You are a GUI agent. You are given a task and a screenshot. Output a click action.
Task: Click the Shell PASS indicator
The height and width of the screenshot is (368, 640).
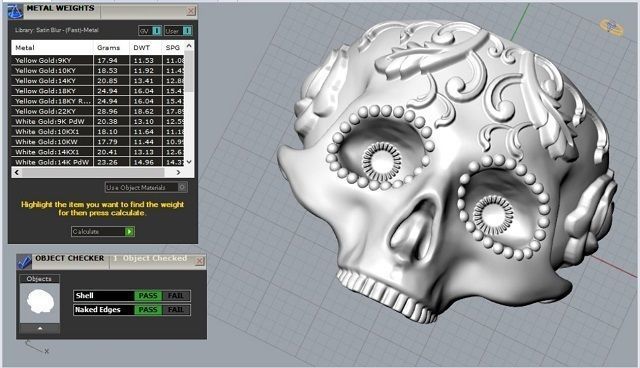(x=148, y=296)
